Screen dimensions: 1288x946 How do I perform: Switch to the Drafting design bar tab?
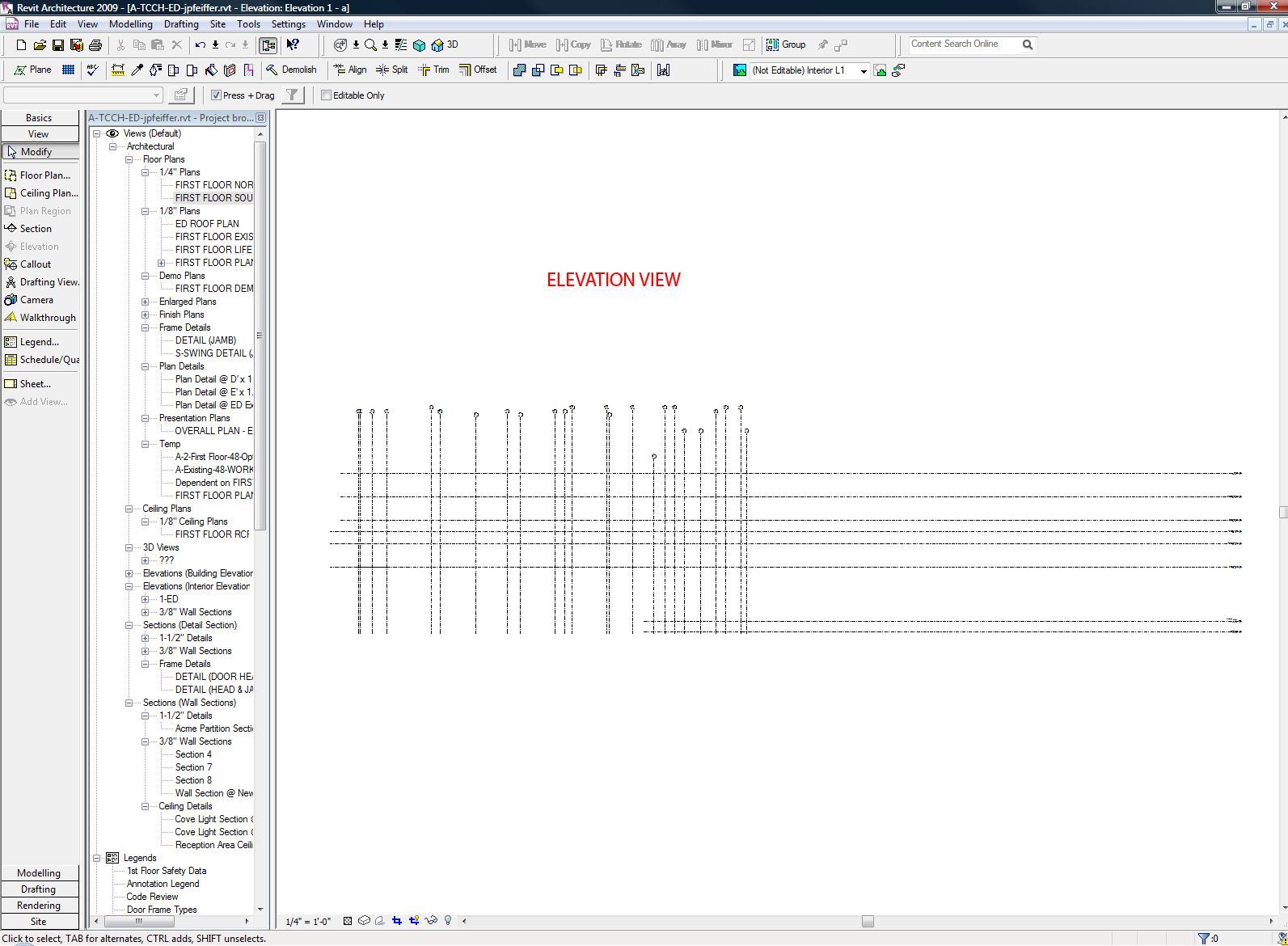[39, 889]
